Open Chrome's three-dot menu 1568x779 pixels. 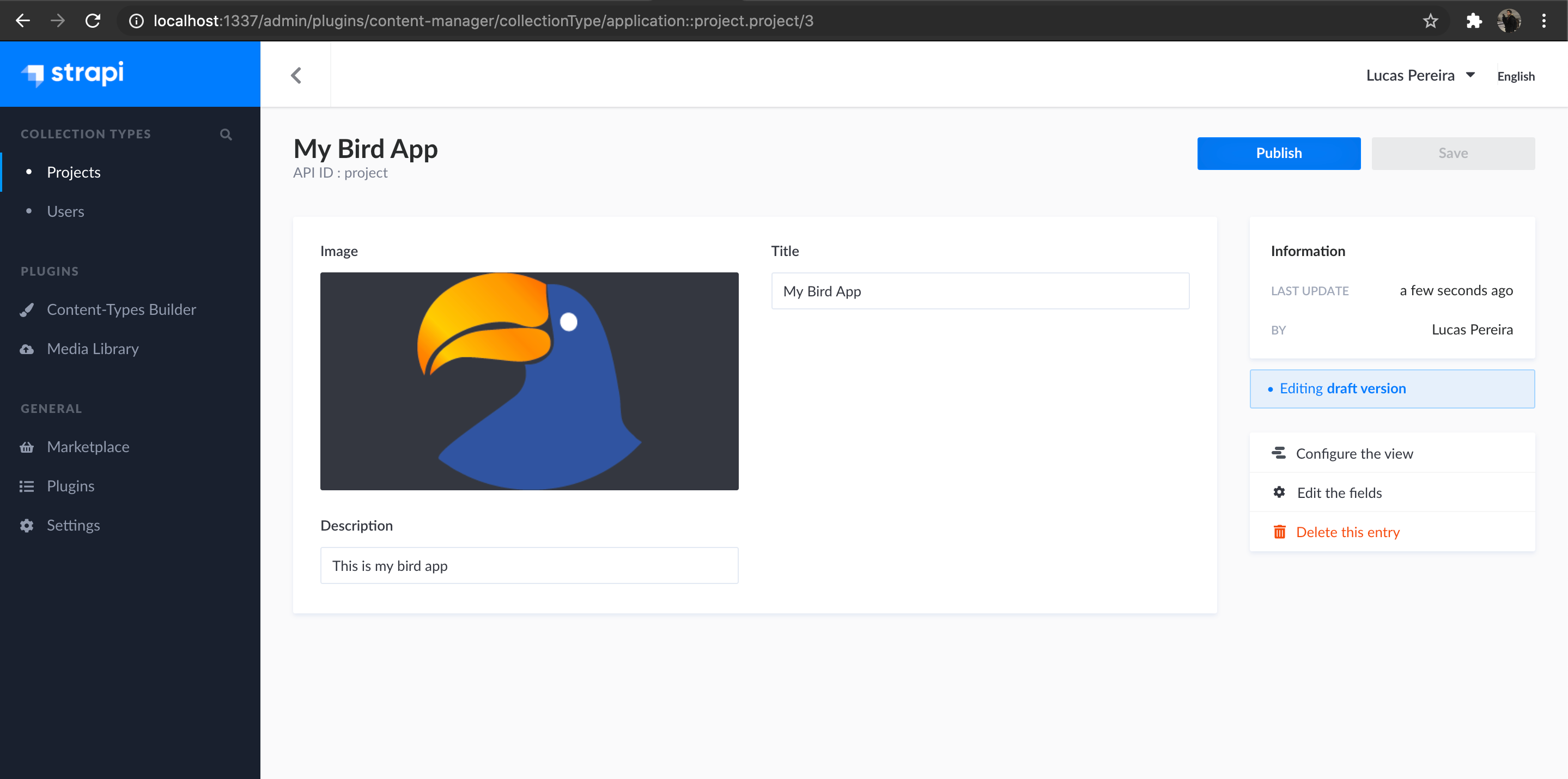point(1543,21)
